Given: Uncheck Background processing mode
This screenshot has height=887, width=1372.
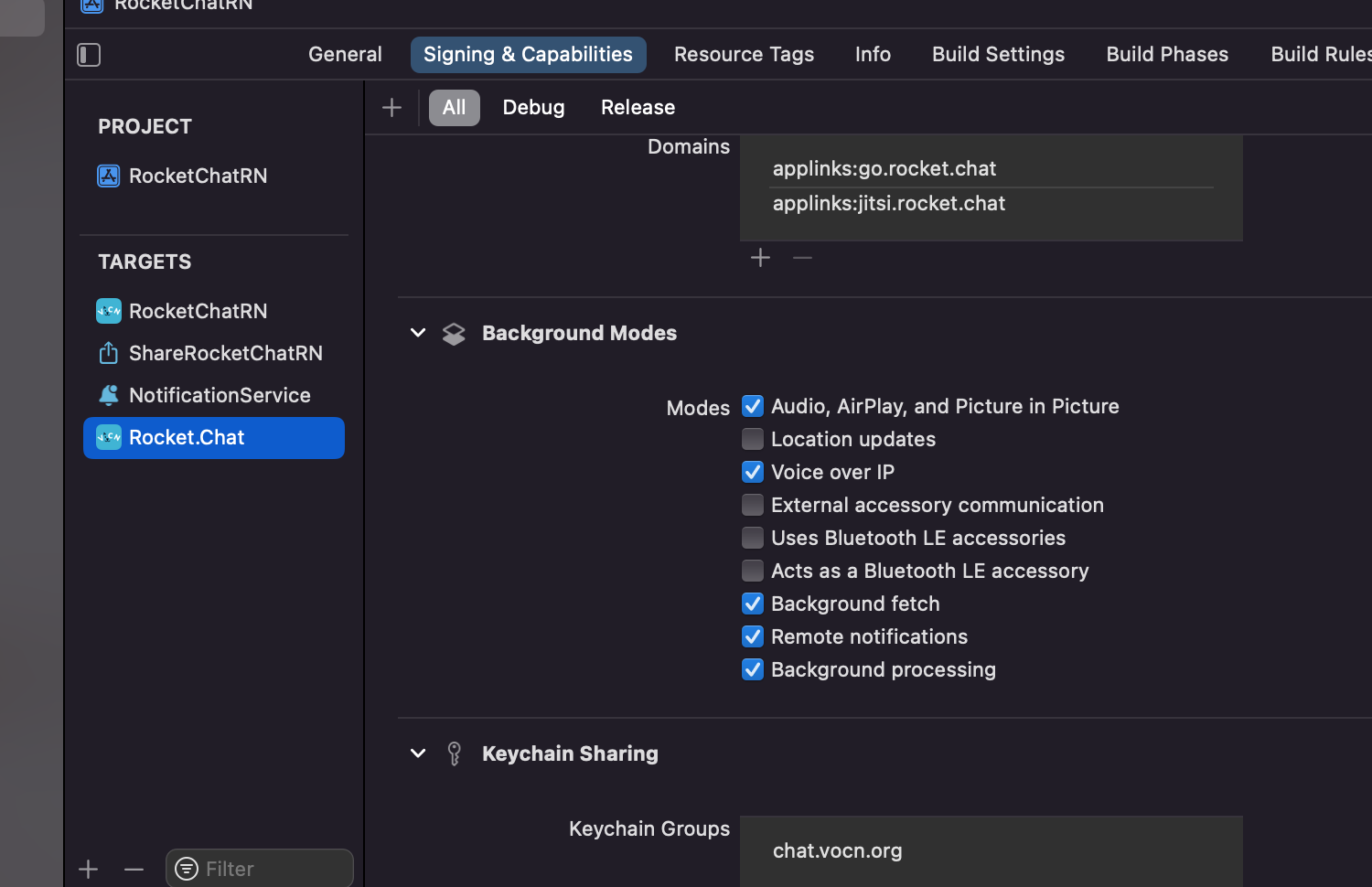Looking at the screenshot, I should point(753,669).
